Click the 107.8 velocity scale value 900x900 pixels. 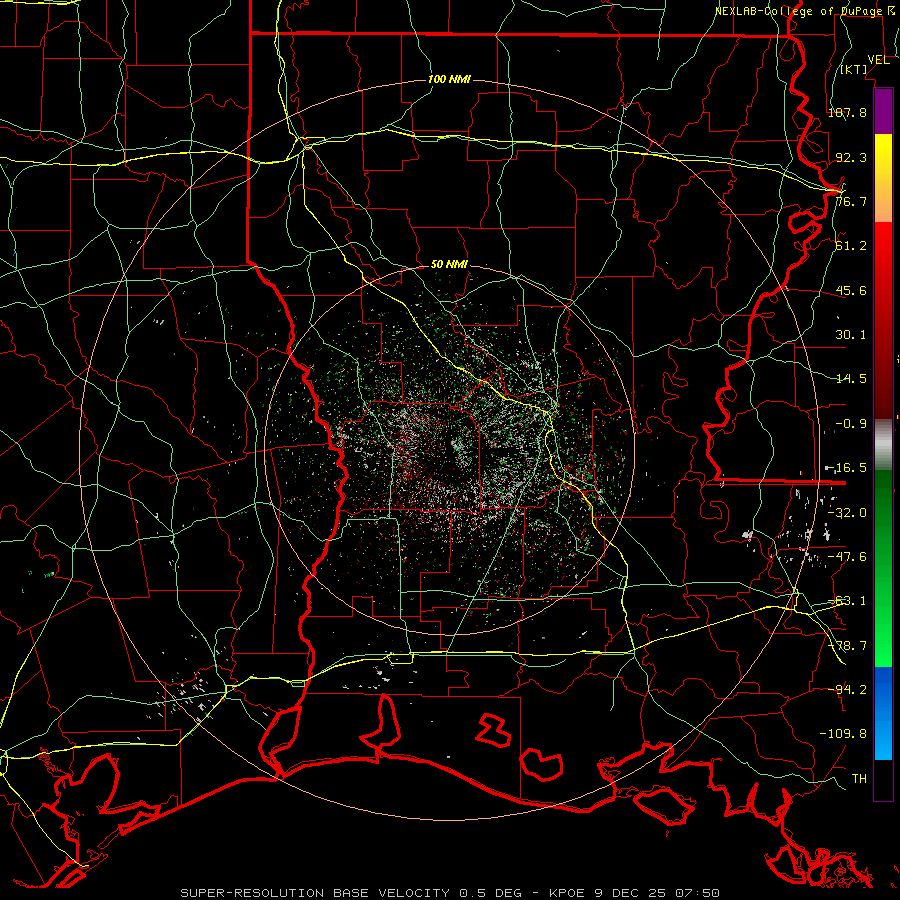[847, 112]
